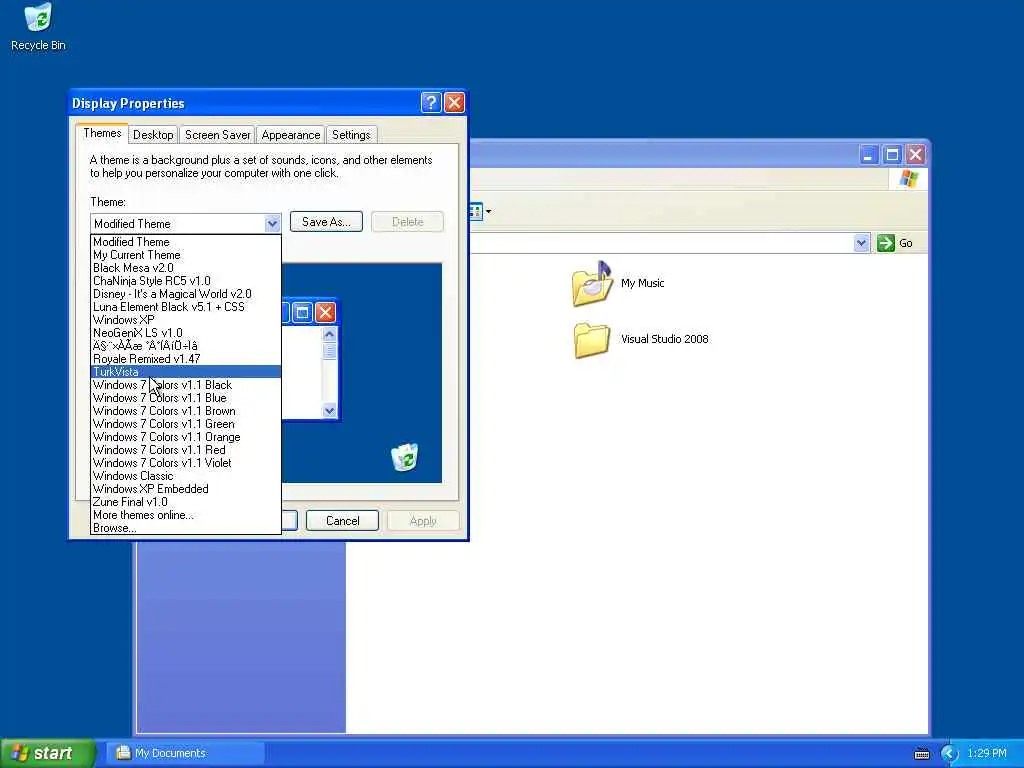This screenshot has width=1024, height=768.
Task: Pick Black Mesa v2.0 theme
Action: (185, 268)
